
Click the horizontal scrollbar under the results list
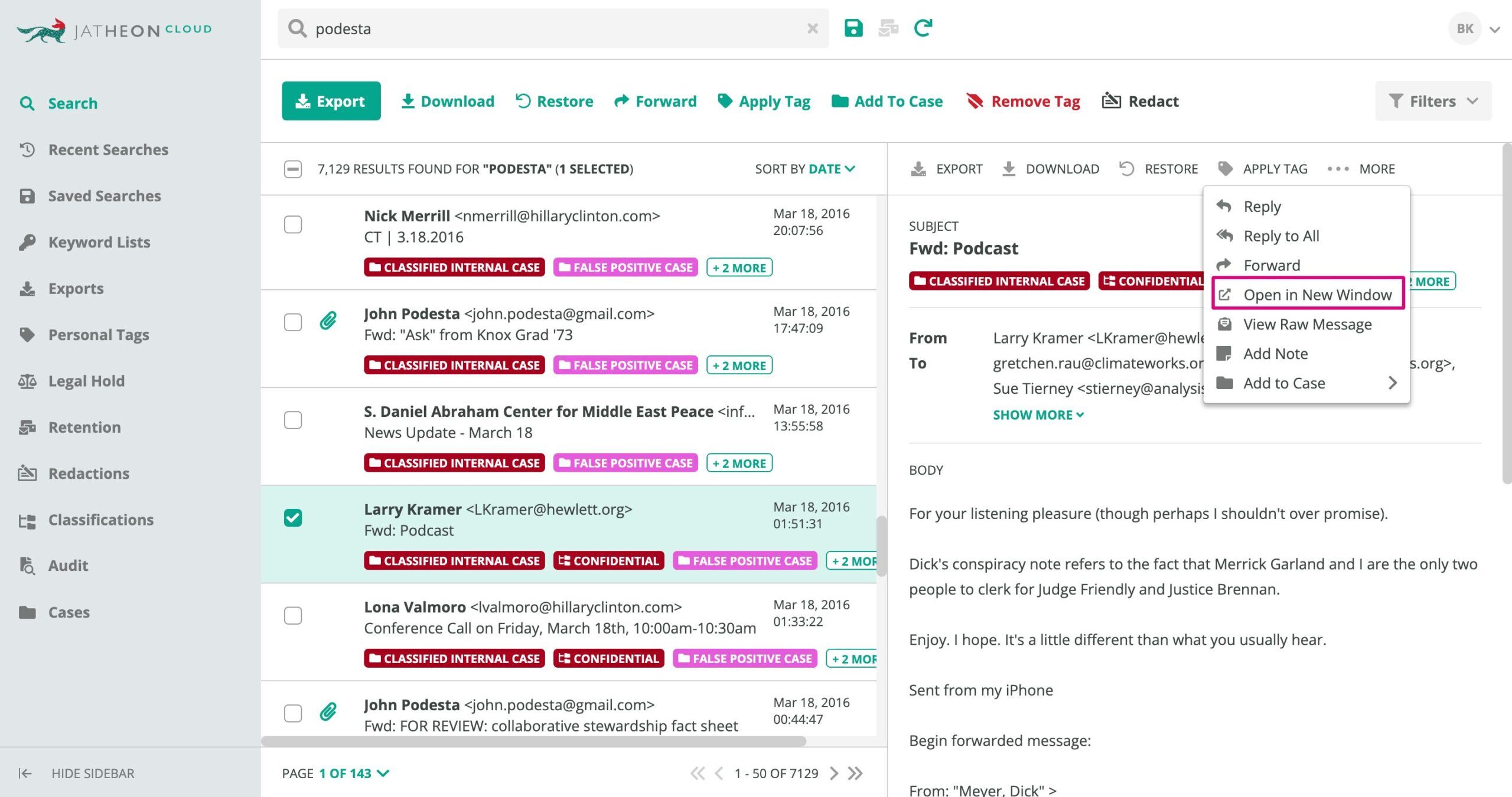click(534, 741)
